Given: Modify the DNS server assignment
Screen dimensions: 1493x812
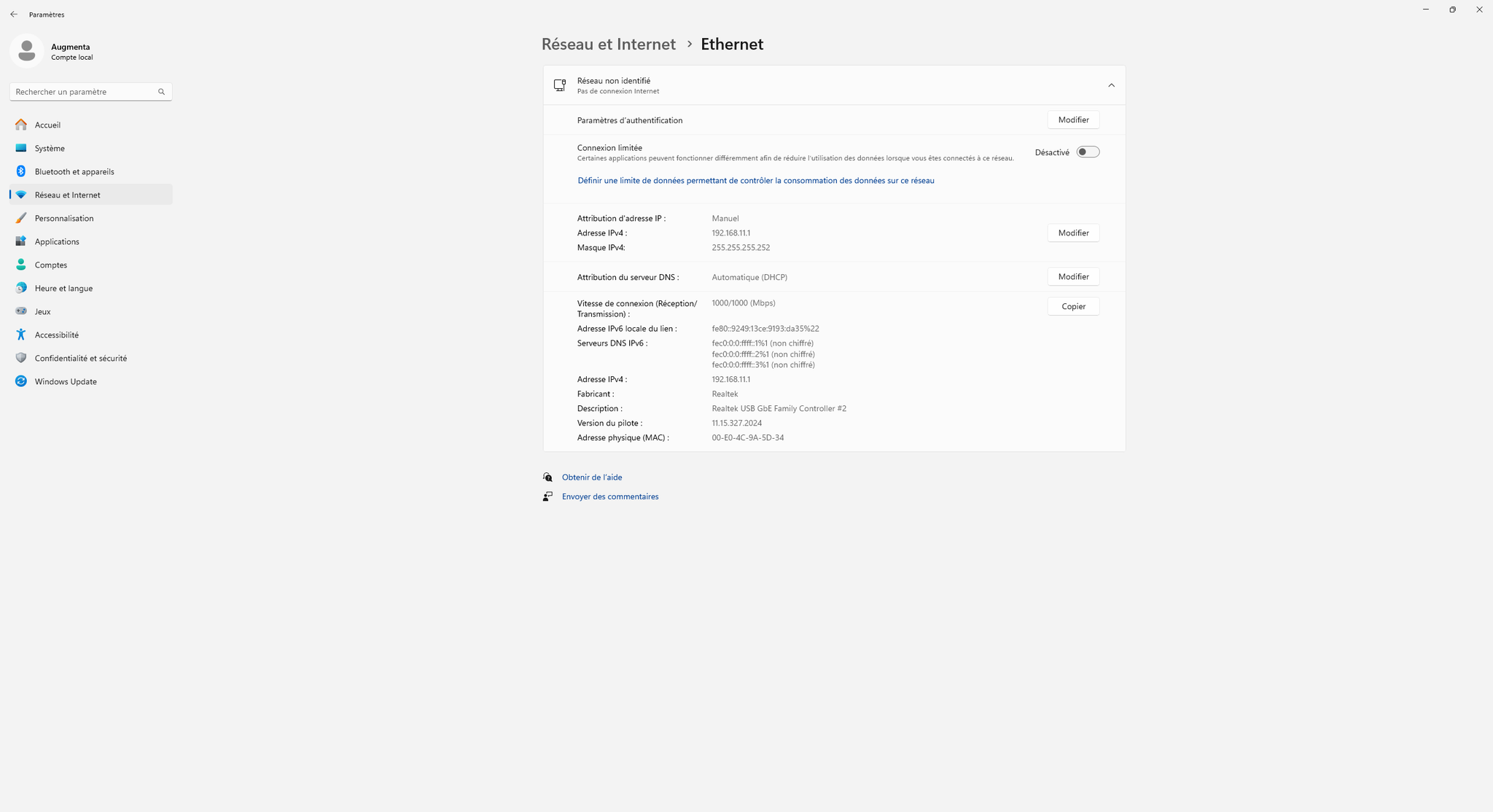Looking at the screenshot, I should tap(1073, 277).
